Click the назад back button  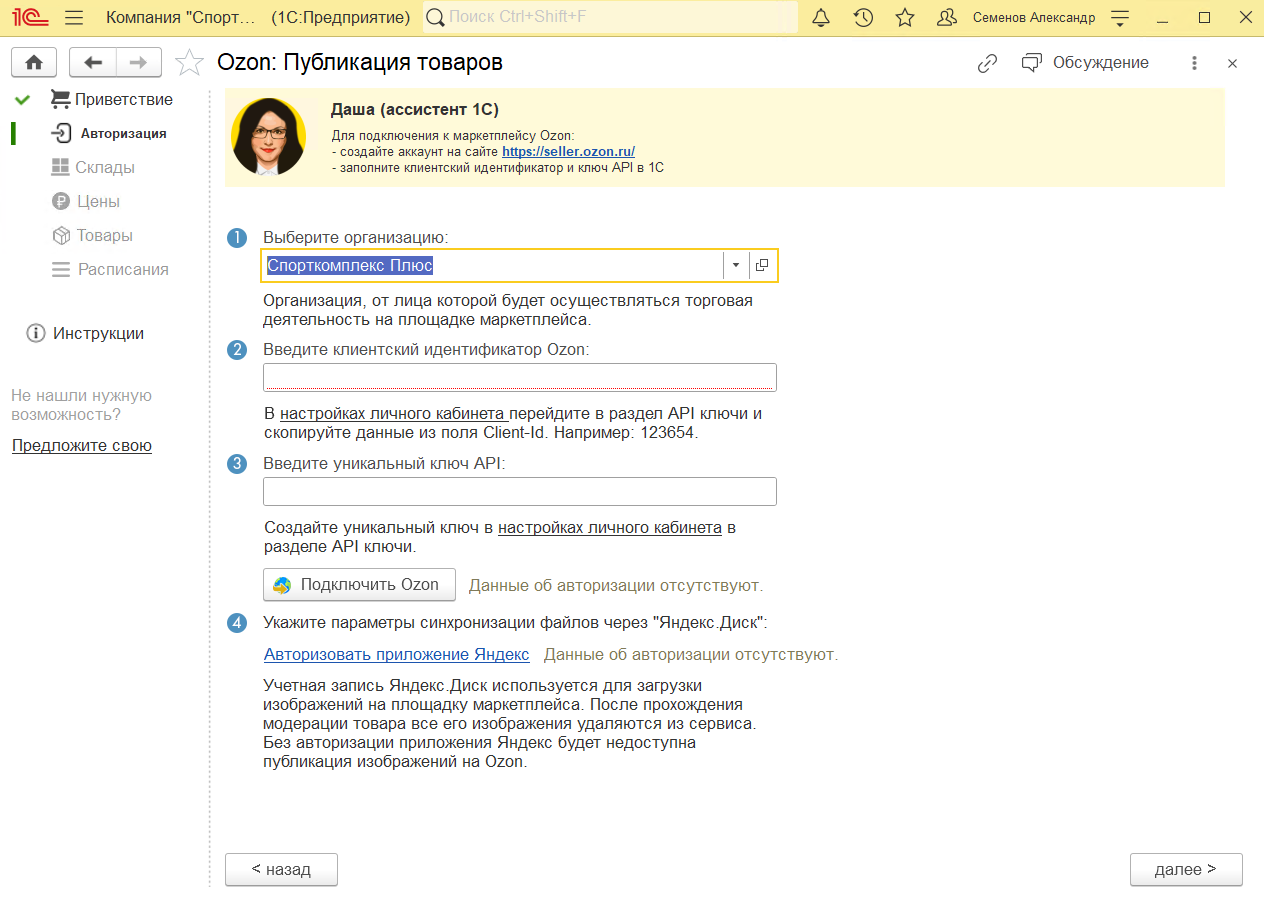click(281, 869)
